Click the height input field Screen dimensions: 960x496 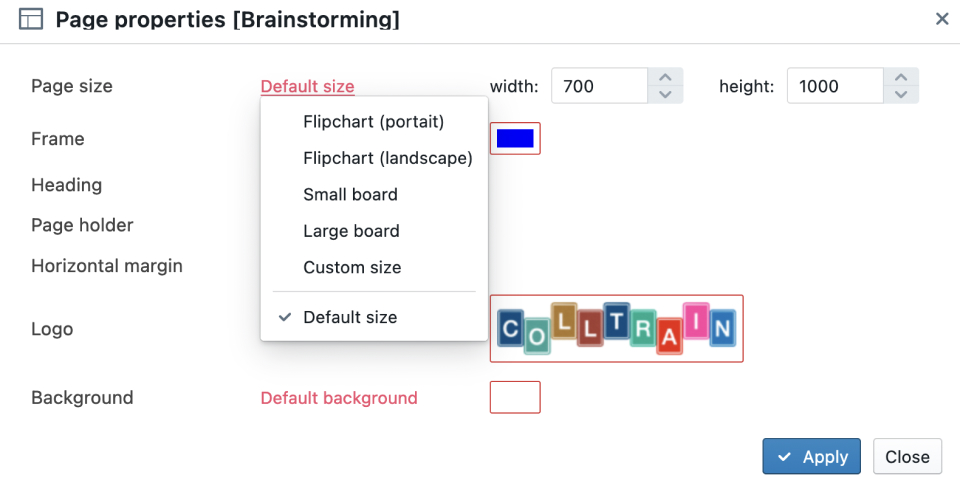[x=835, y=86]
